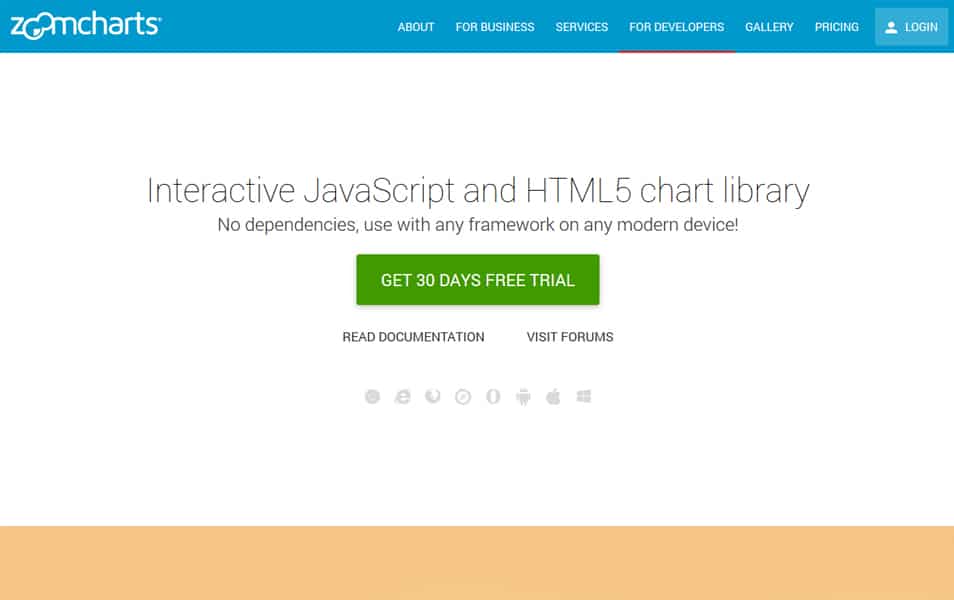Click the Login button
This screenshot has width=954, height=600.
coord(911,27)
